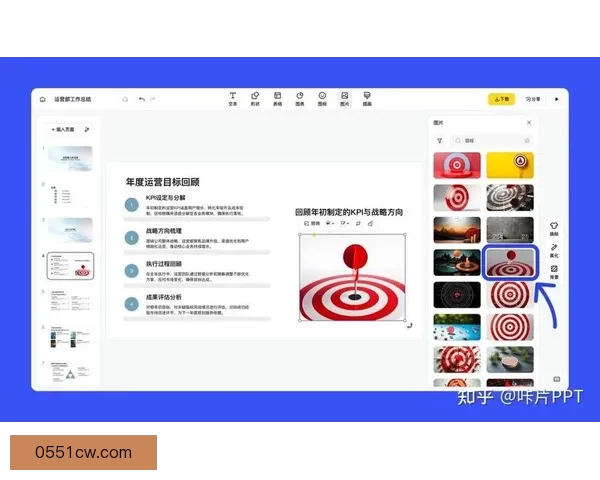The height and width of the screenshot is (480, 600).
Task: Clear the picture search text
Action: point(527,141)
